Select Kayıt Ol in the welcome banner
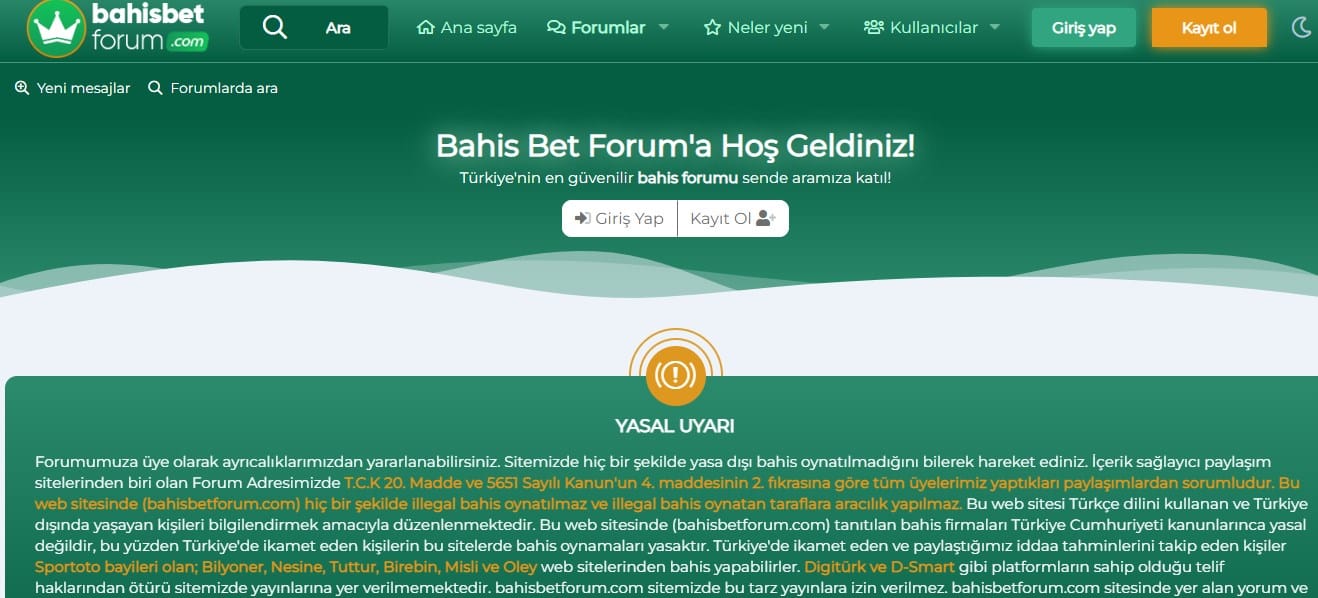Image resolution: width=1318 pixels, height=598 pixels. tap(733, 218)
